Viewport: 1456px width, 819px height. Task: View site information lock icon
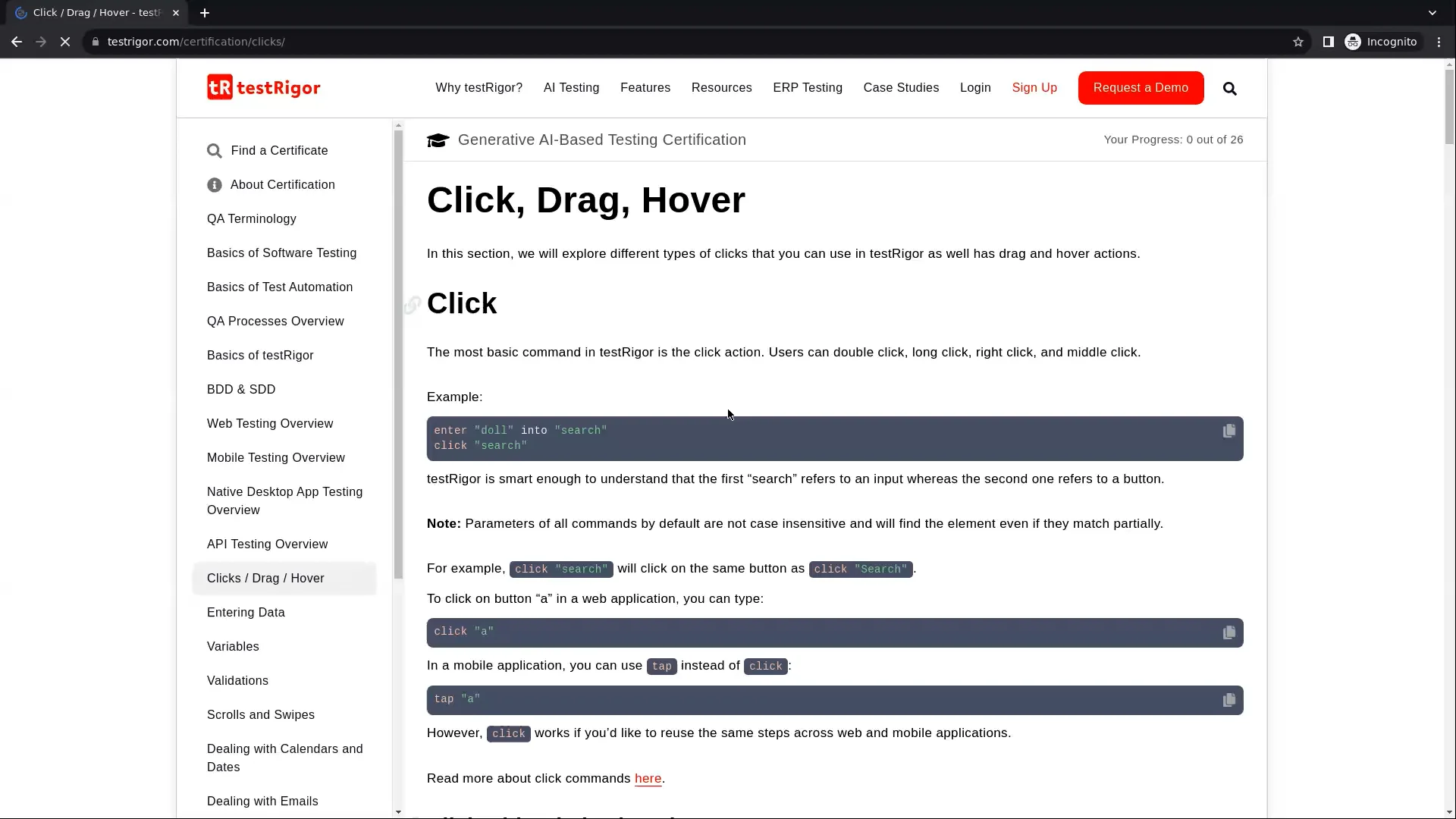pyautogui.click(x=96, y=42)
